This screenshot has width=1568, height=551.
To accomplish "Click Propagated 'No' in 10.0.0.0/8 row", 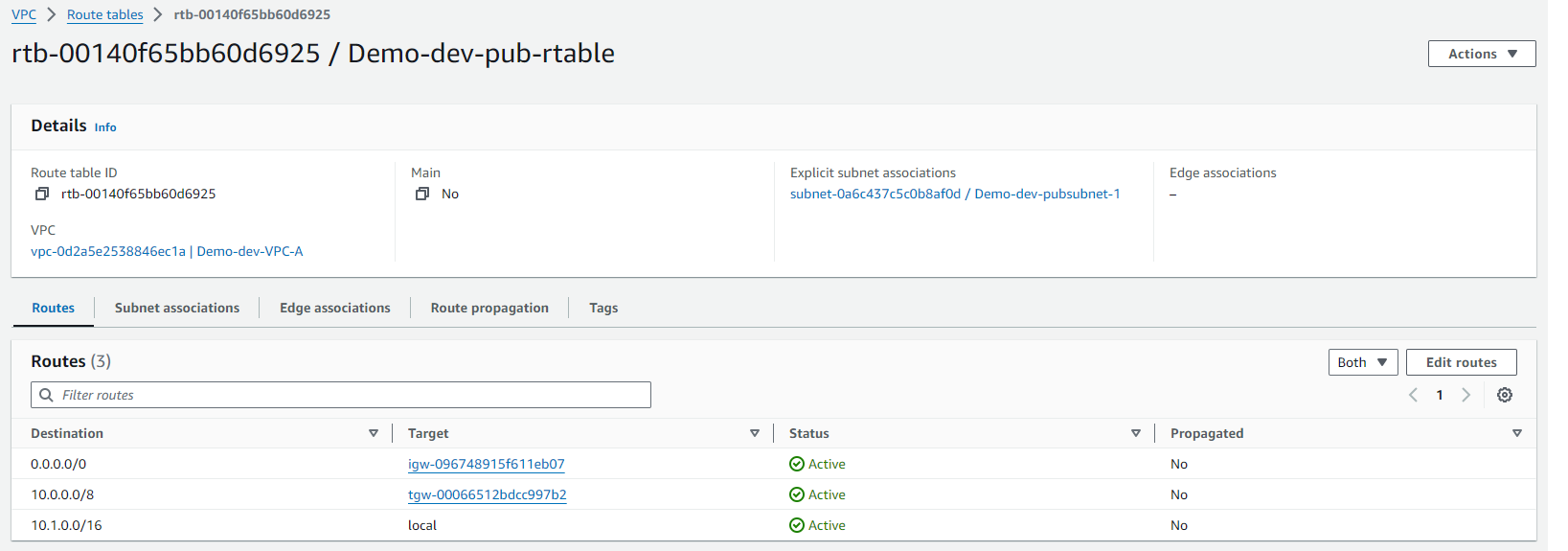I will (x=1179, y=494).
